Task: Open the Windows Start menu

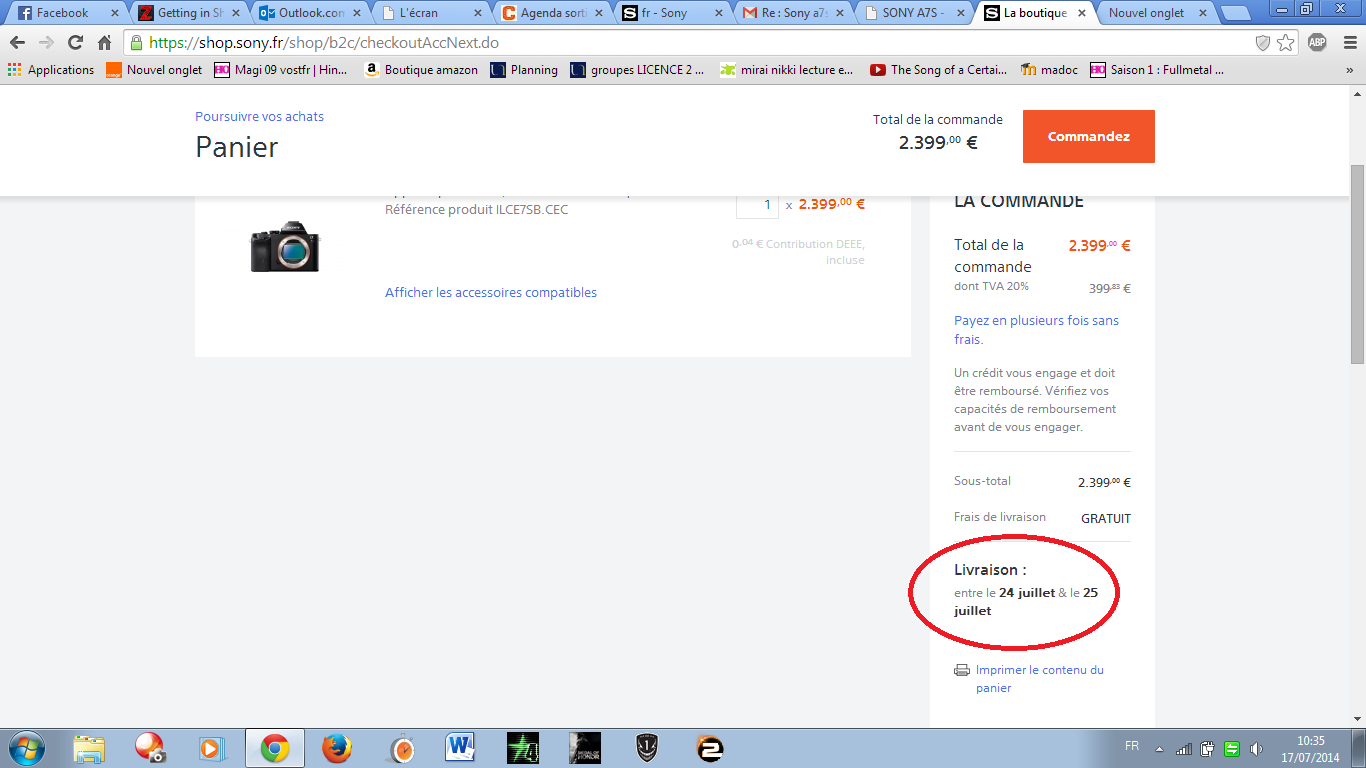Action: point(25,748)
